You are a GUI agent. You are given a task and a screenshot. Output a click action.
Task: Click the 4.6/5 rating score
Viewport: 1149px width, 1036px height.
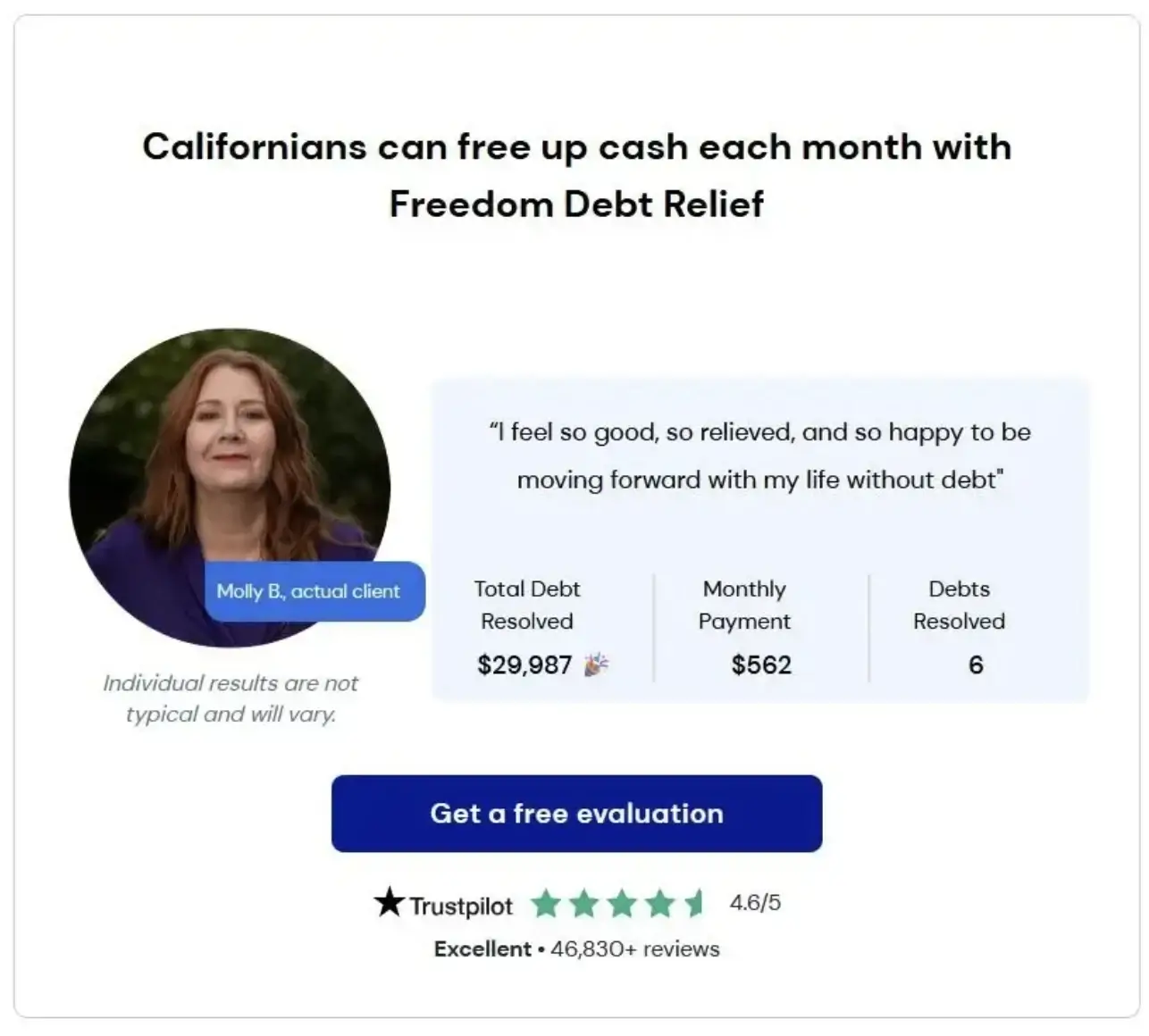pos(753,902)
